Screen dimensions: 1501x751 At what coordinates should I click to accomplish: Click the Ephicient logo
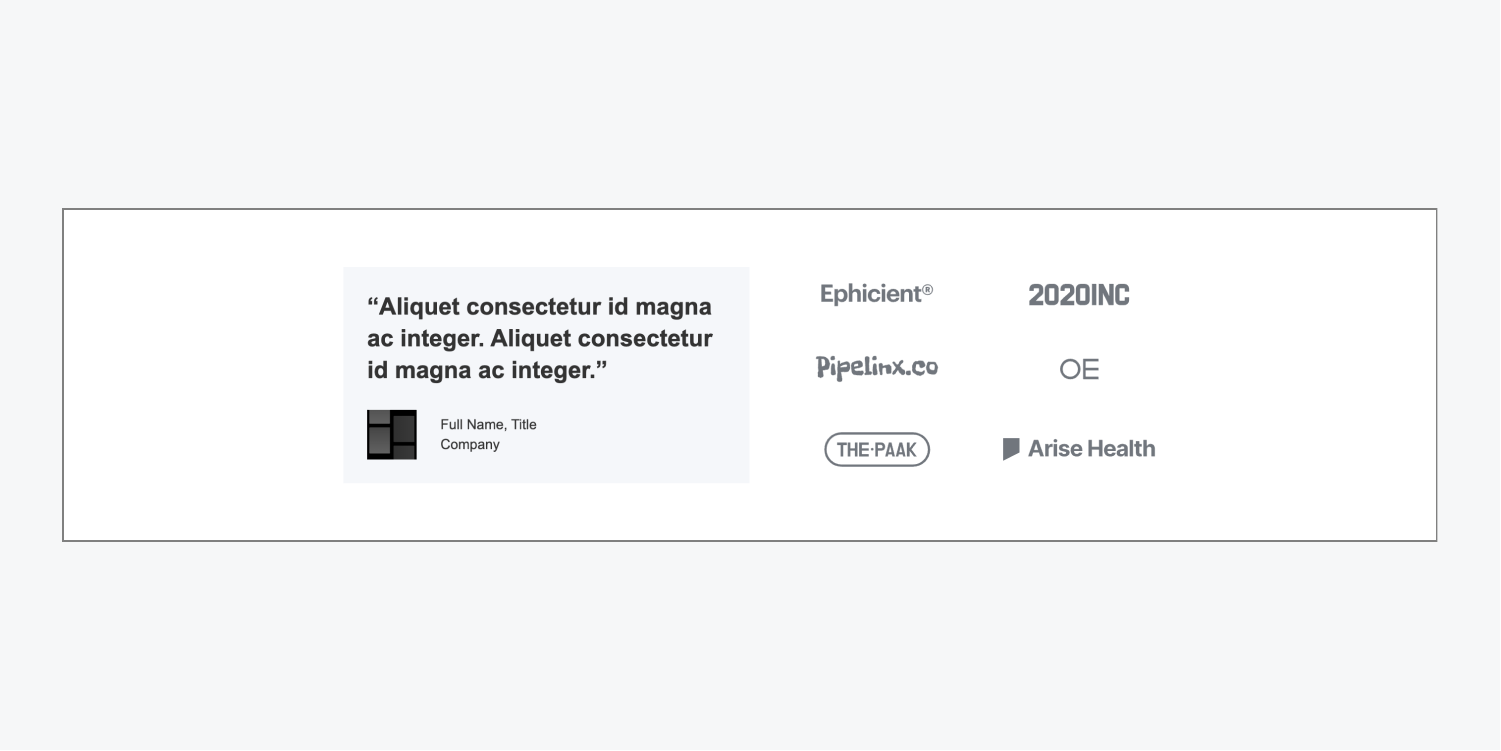[x=870, y=294]
